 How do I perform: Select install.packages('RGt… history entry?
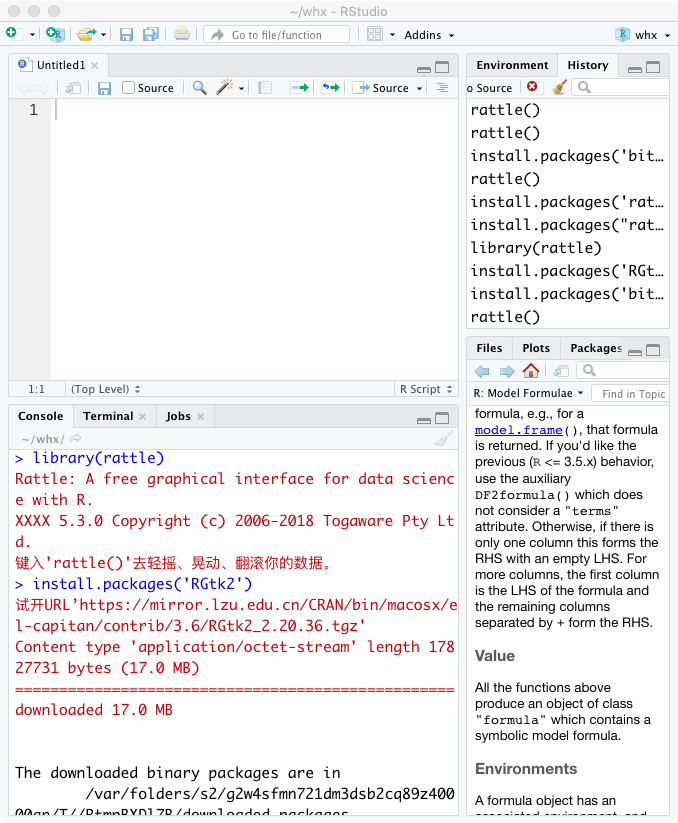tap(568, 271)
